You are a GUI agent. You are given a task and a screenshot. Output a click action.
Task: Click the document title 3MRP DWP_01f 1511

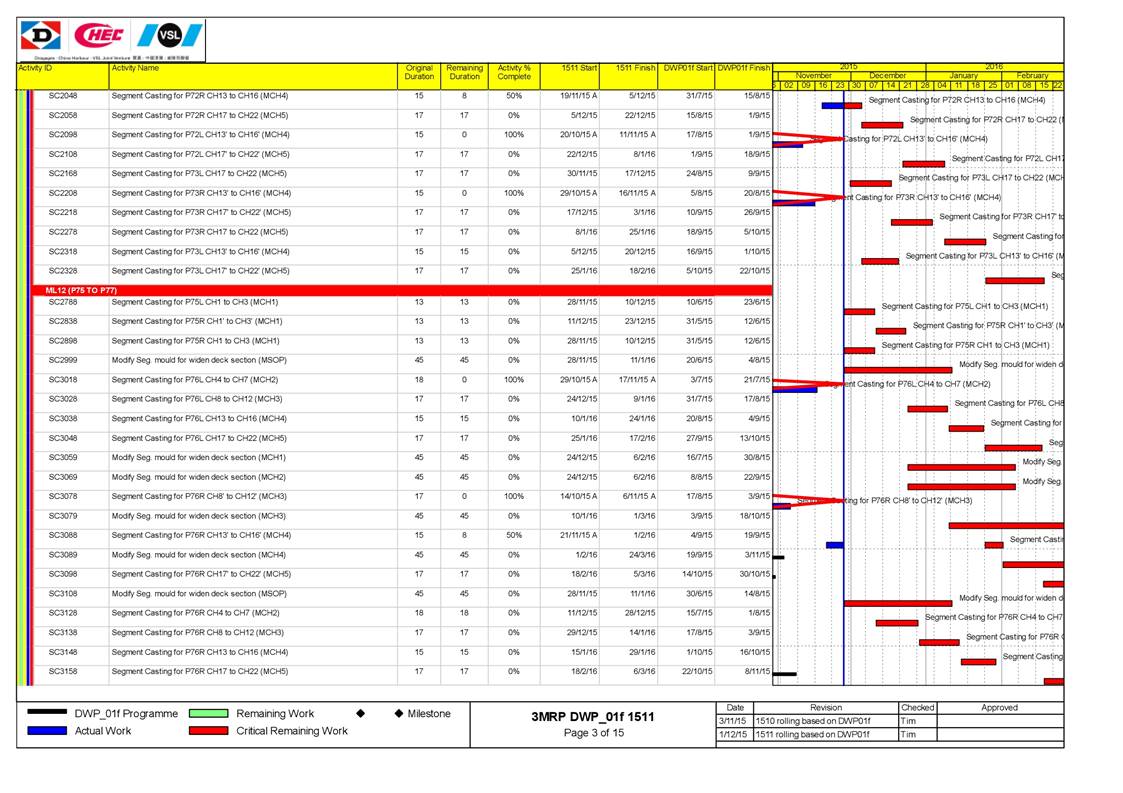point(592,716)
